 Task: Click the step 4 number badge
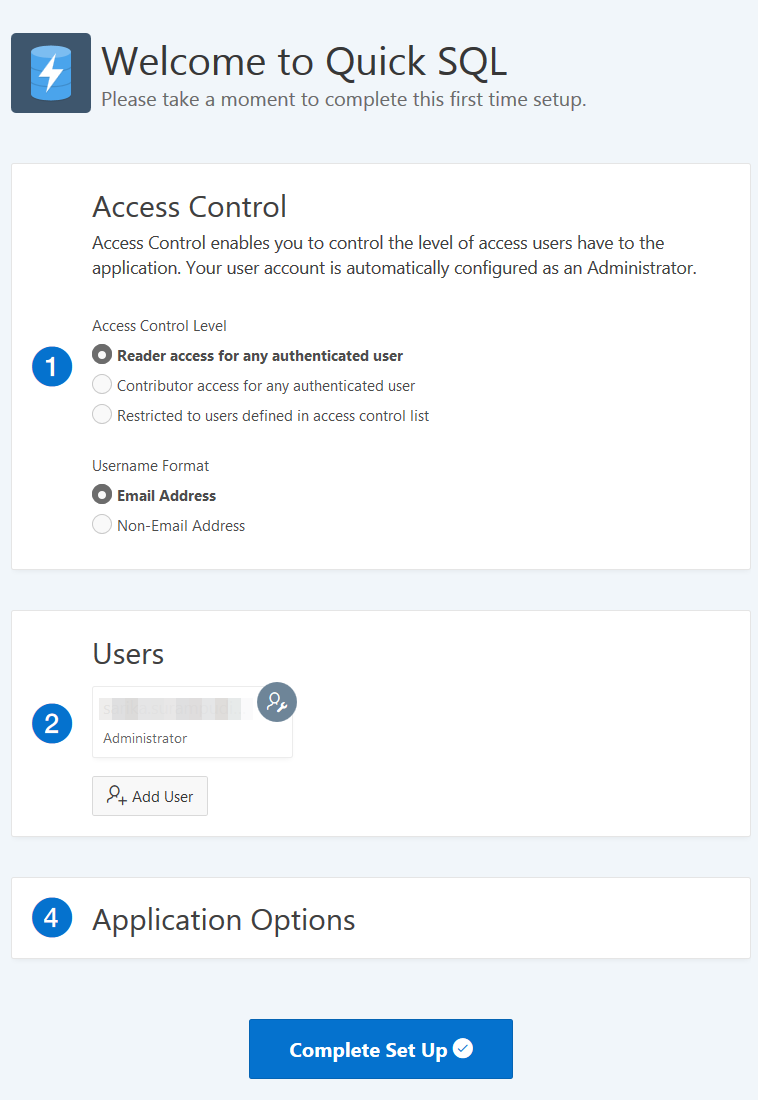pyautogui.click(x=52, y=918)
